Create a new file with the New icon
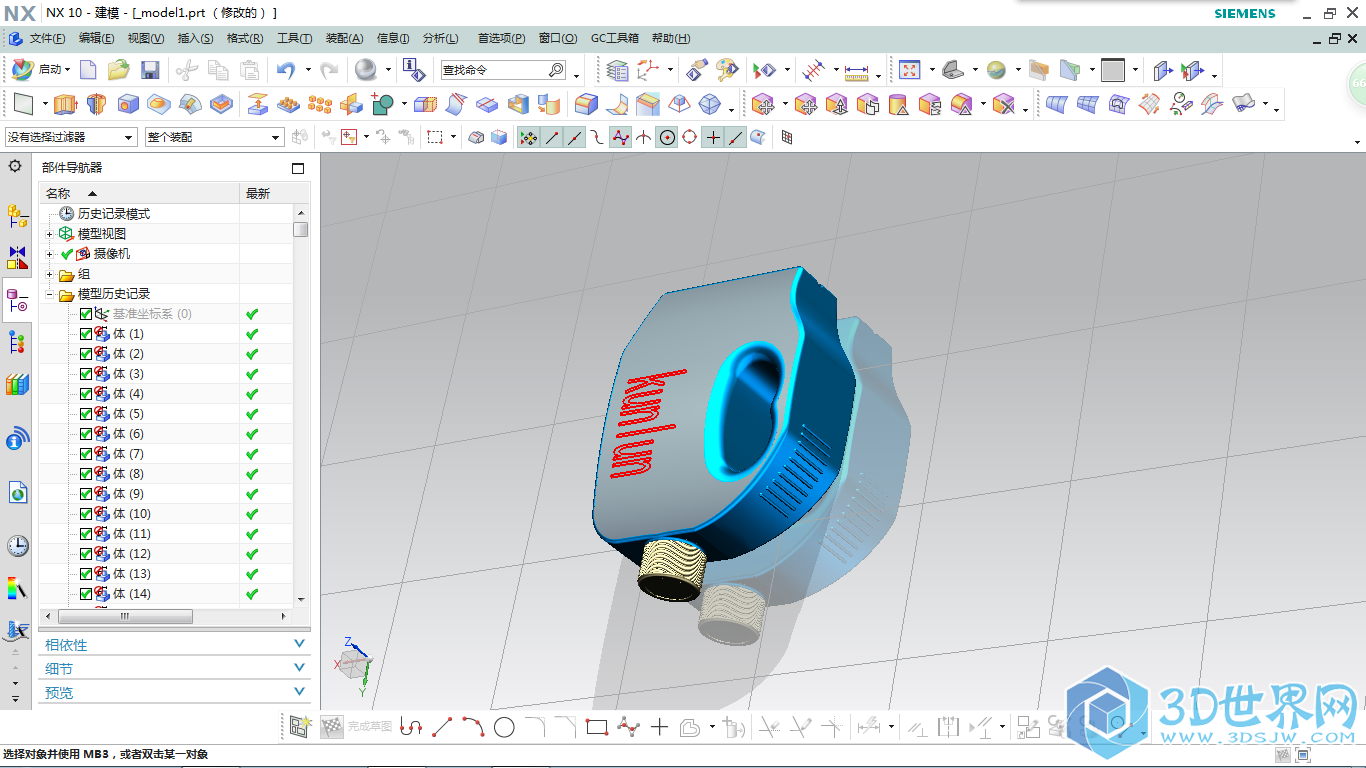This screenshot has width=1366, height=768. click(x=88, y=70)
